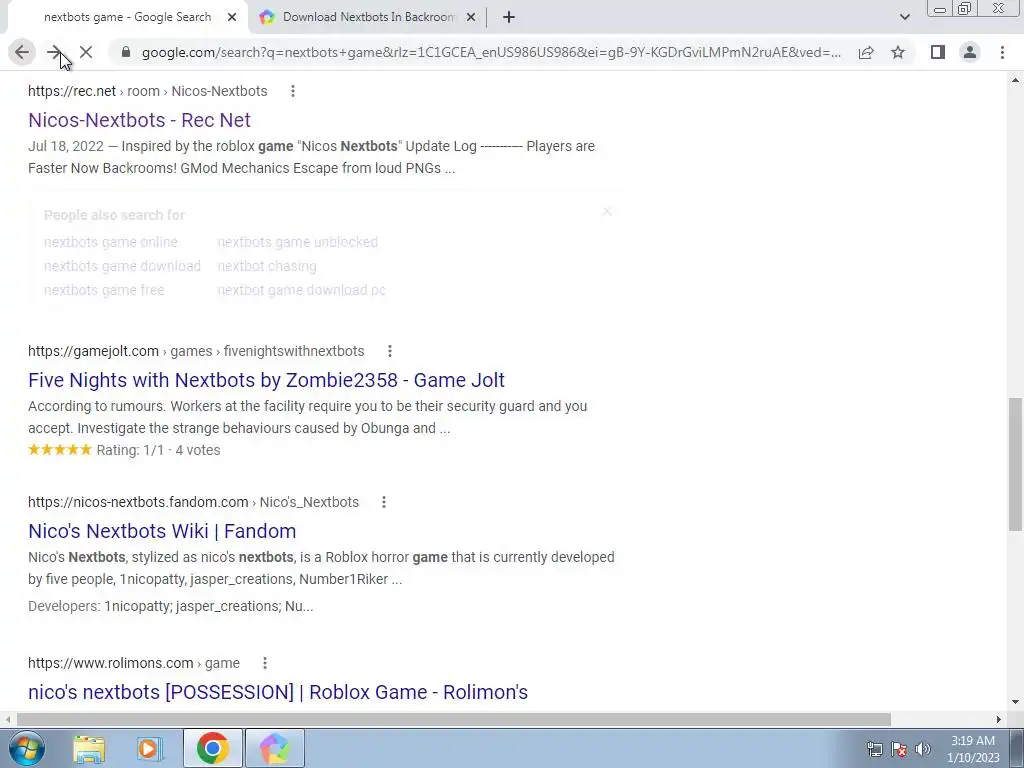View site information lock icon
This screenshot has height=768, width=1024.
point(126,52)
